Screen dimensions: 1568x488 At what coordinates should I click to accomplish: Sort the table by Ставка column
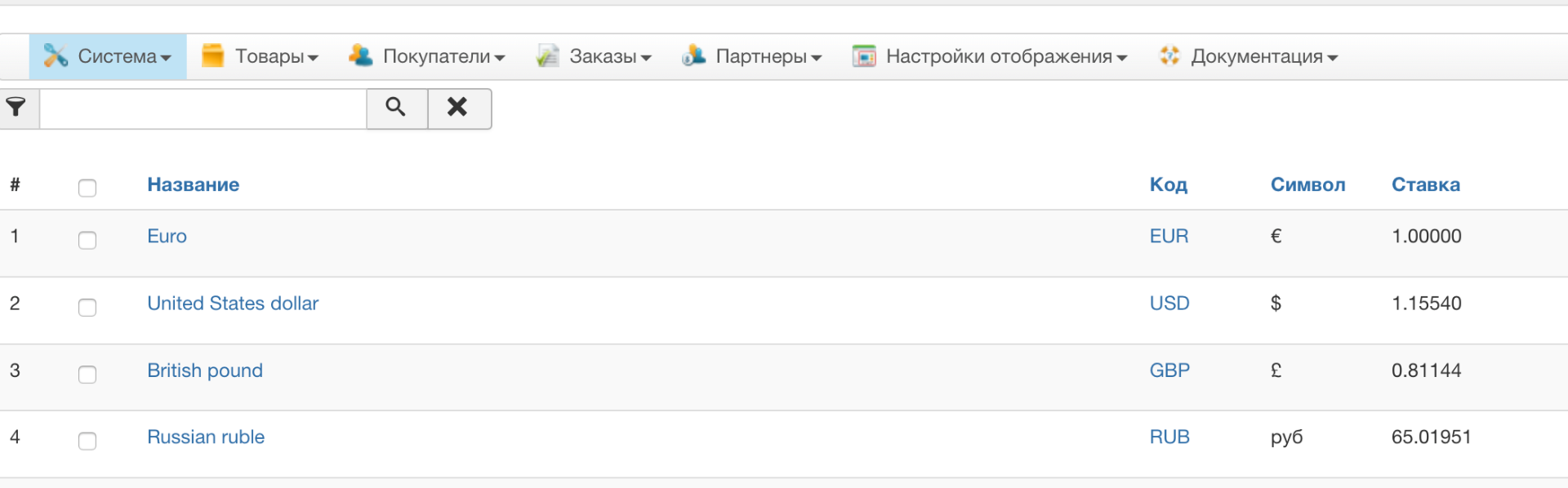pos(1425,185)
